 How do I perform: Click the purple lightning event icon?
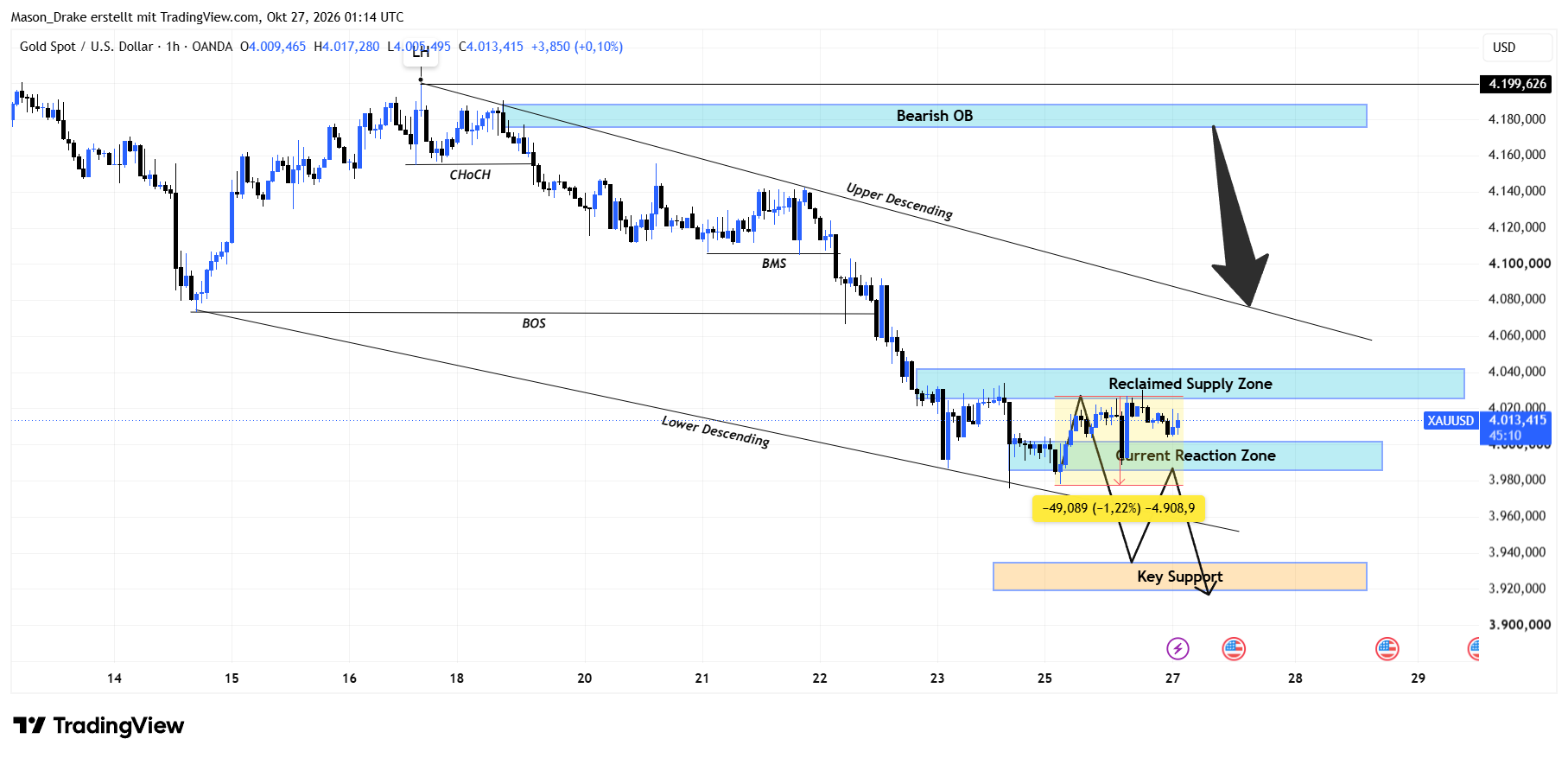[x=1178, y=648]
